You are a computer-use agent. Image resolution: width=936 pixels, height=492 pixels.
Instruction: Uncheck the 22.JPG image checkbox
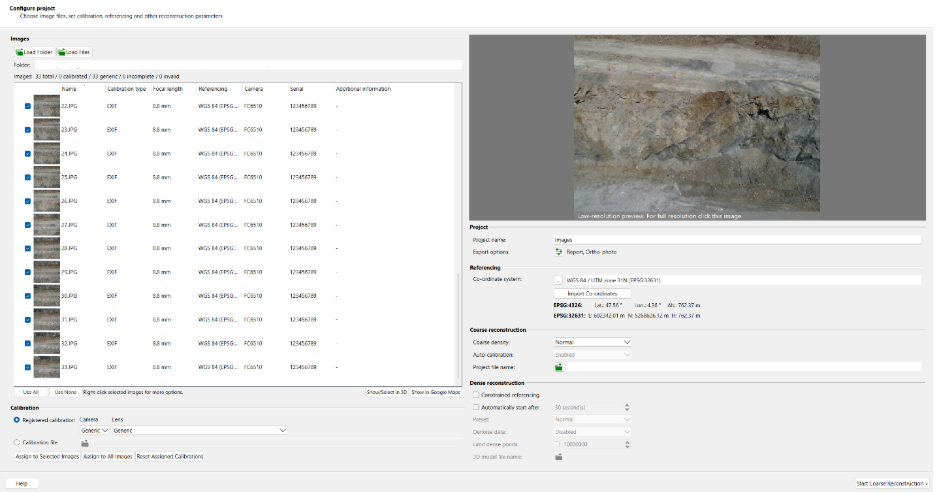27,106
